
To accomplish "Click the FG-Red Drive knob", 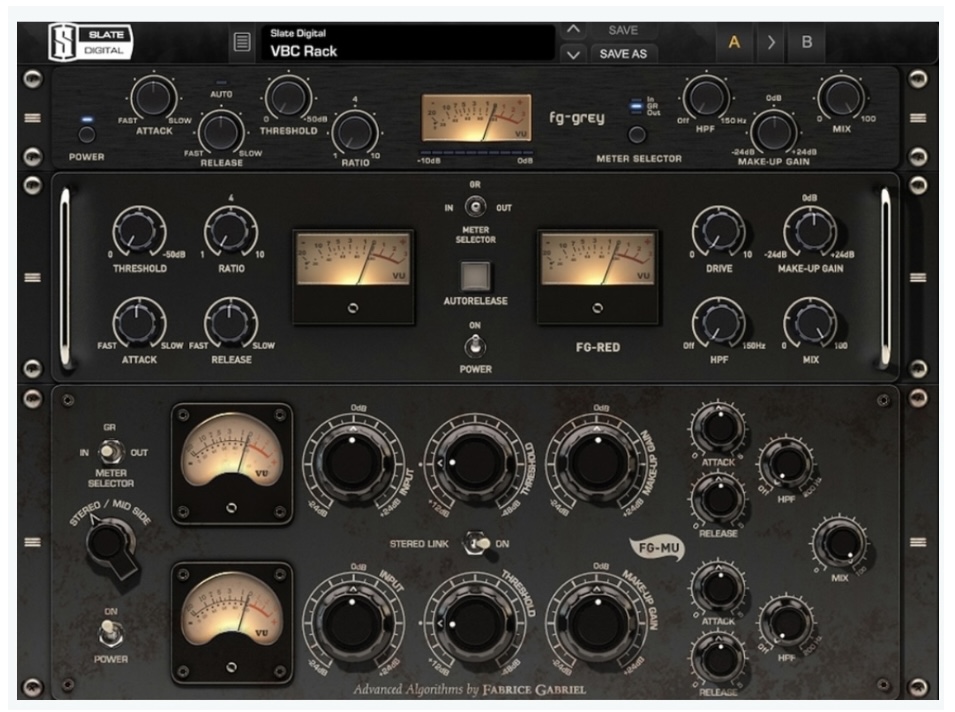I will pos(717,230).
